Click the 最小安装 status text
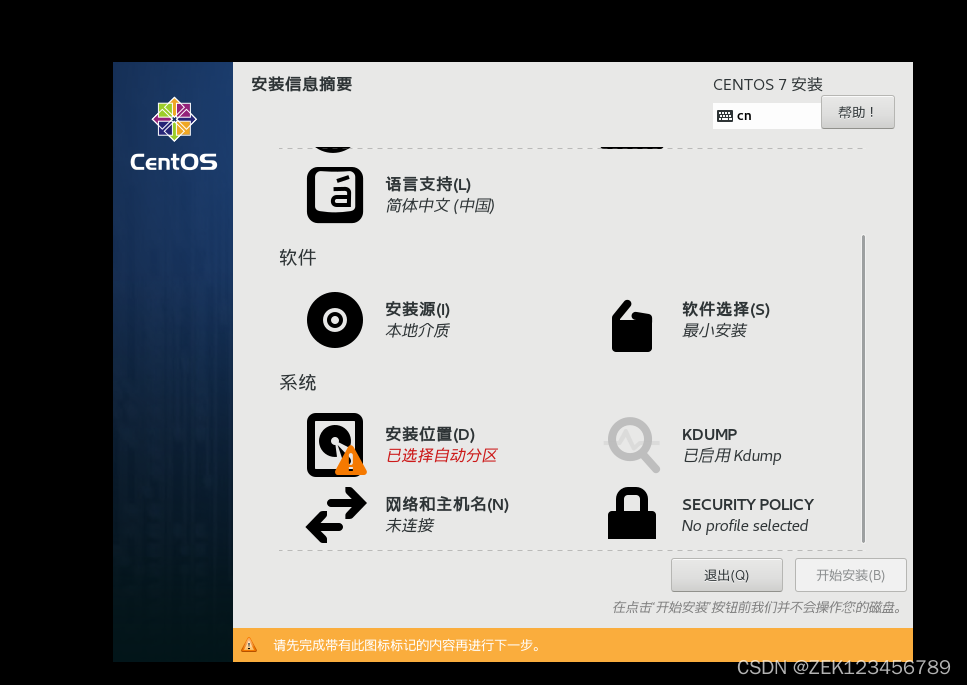 [714, 330]
